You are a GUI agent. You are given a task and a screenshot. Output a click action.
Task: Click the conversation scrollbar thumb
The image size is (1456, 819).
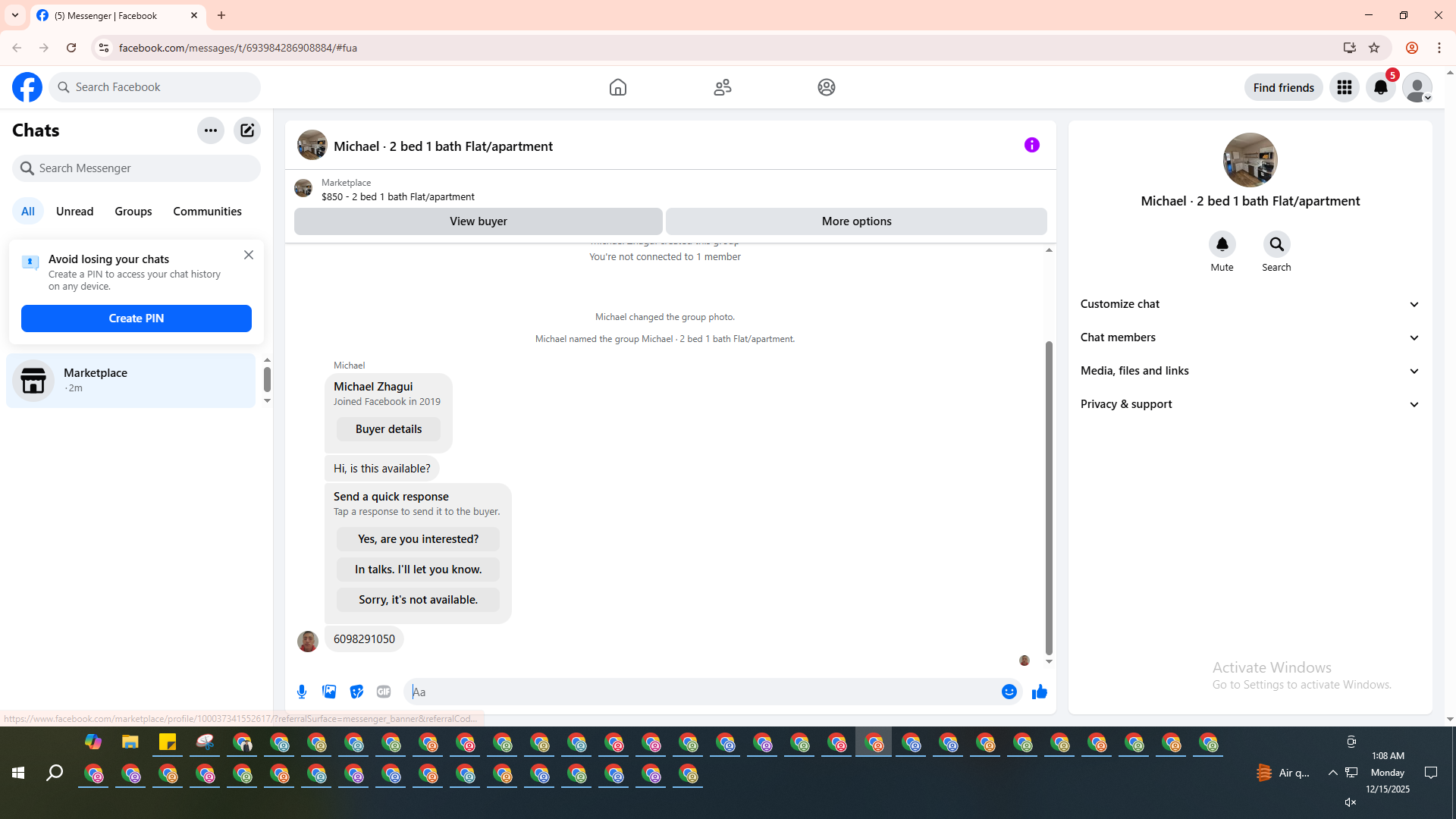click(x=1049, y=497)
